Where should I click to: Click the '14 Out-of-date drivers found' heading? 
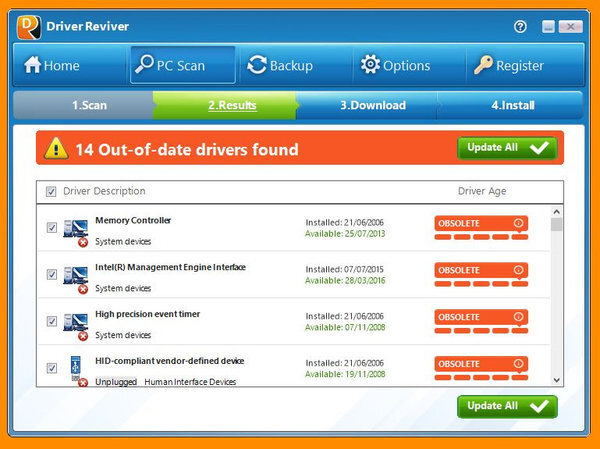[187, 150]
